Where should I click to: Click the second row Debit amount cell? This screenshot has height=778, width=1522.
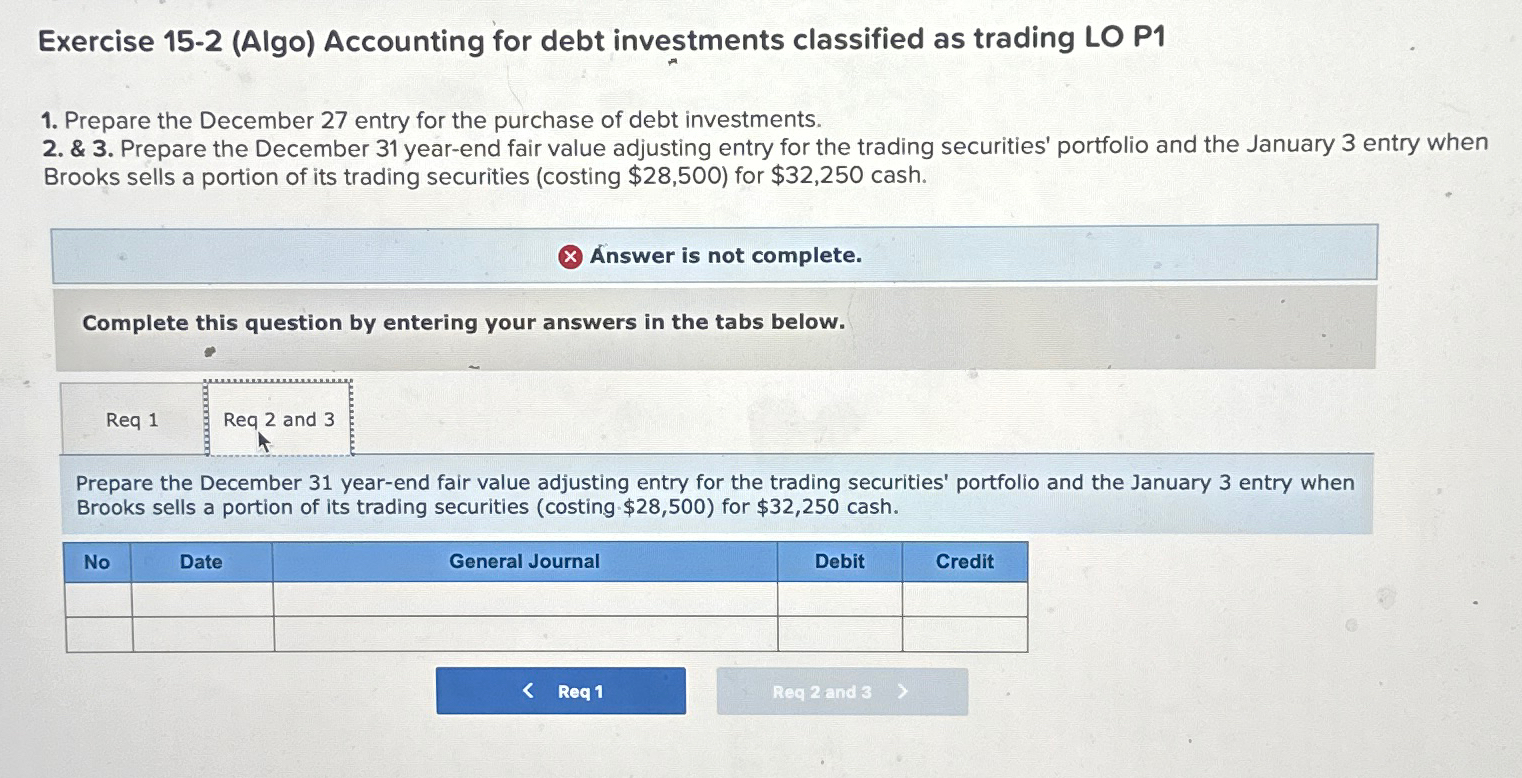(839, 632)
